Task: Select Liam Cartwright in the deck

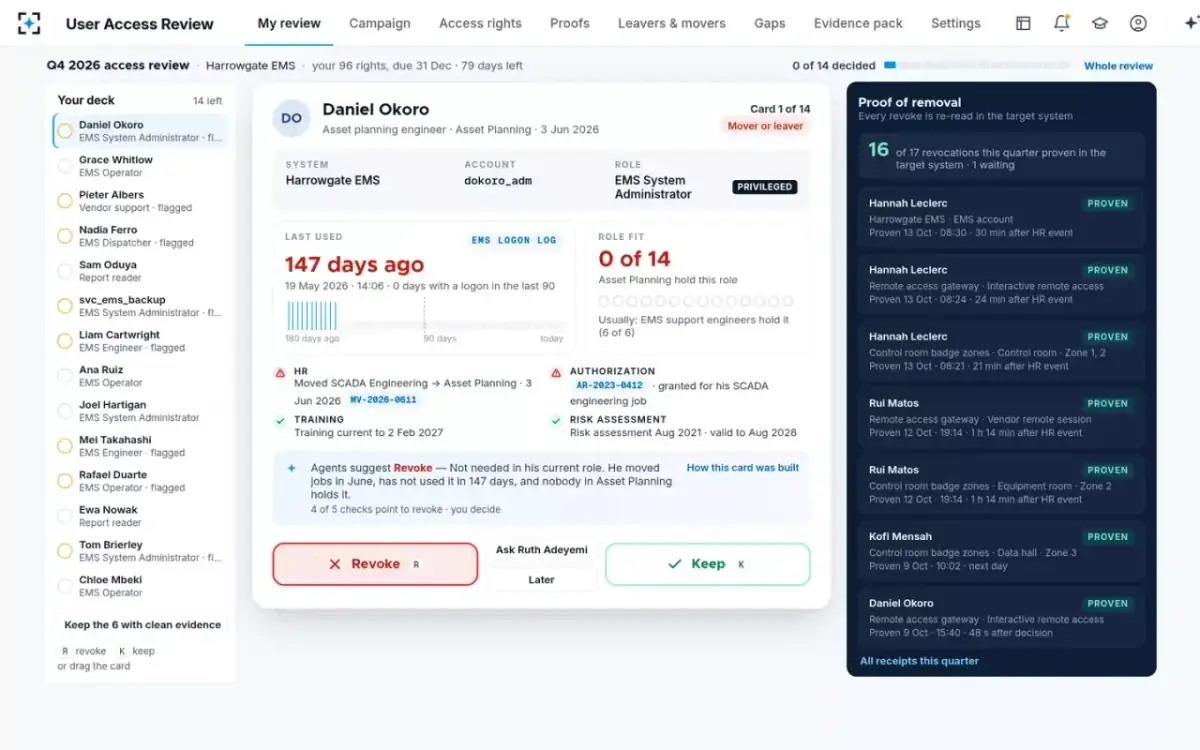Action: click(140, 341)
